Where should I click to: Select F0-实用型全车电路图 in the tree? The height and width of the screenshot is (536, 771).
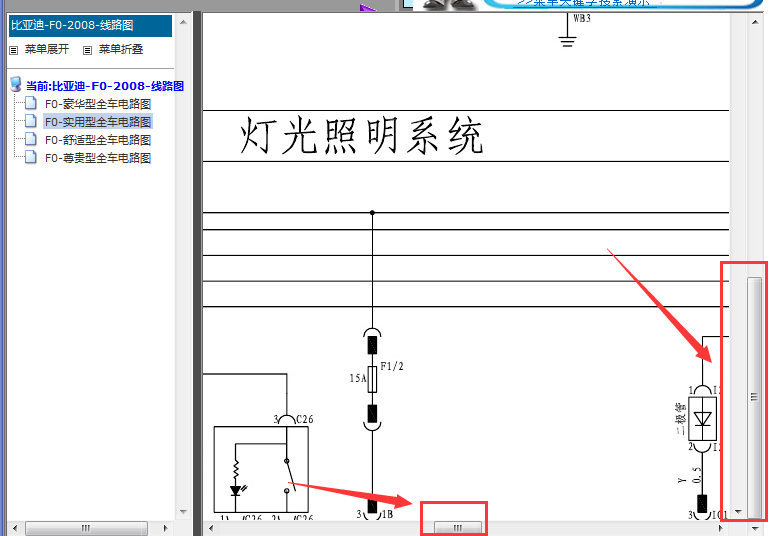tap(98, 121)
